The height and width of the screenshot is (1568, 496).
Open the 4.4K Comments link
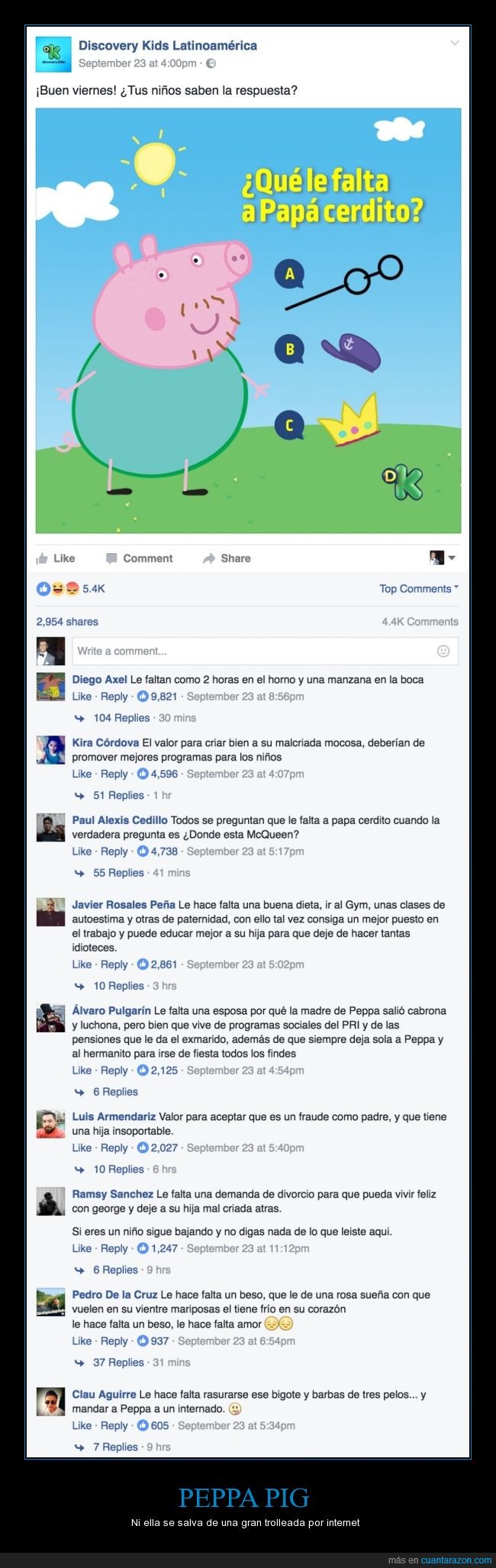[x=420, y=622]
